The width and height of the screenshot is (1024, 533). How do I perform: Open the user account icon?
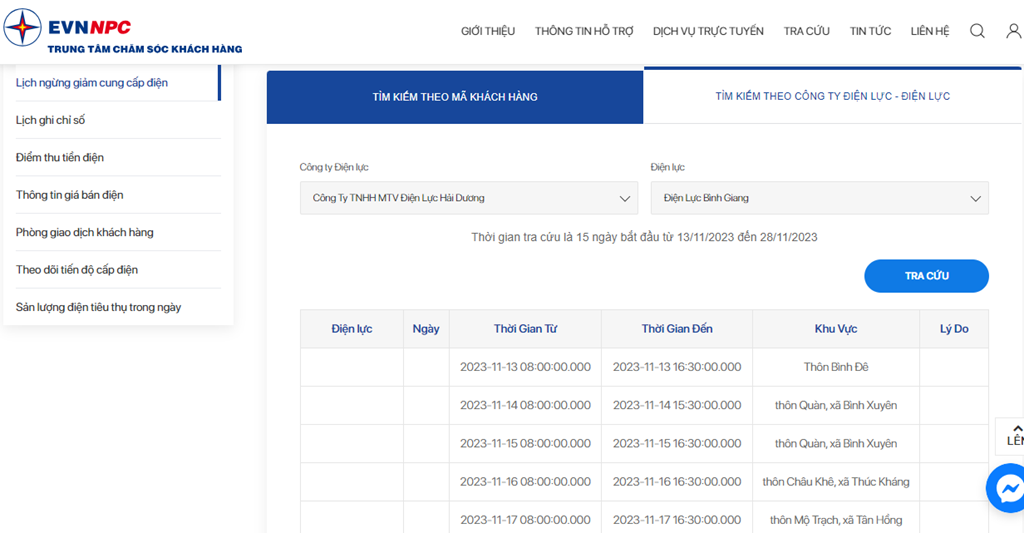click(x=1014, y=31)
